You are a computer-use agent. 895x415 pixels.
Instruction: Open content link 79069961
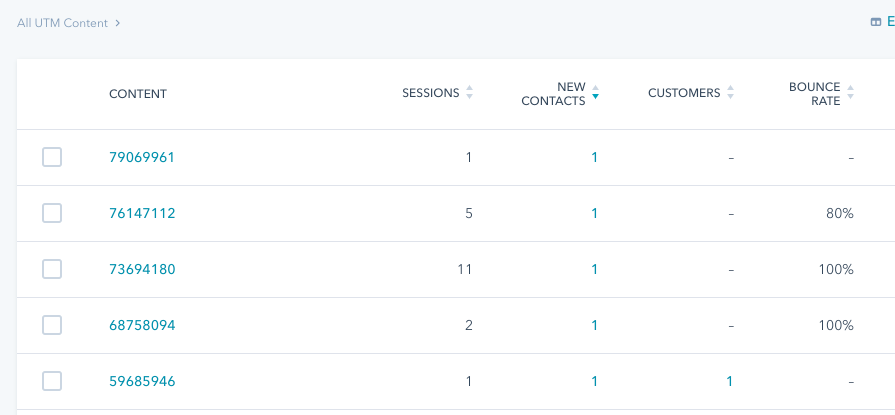click(x=142, y=157)
